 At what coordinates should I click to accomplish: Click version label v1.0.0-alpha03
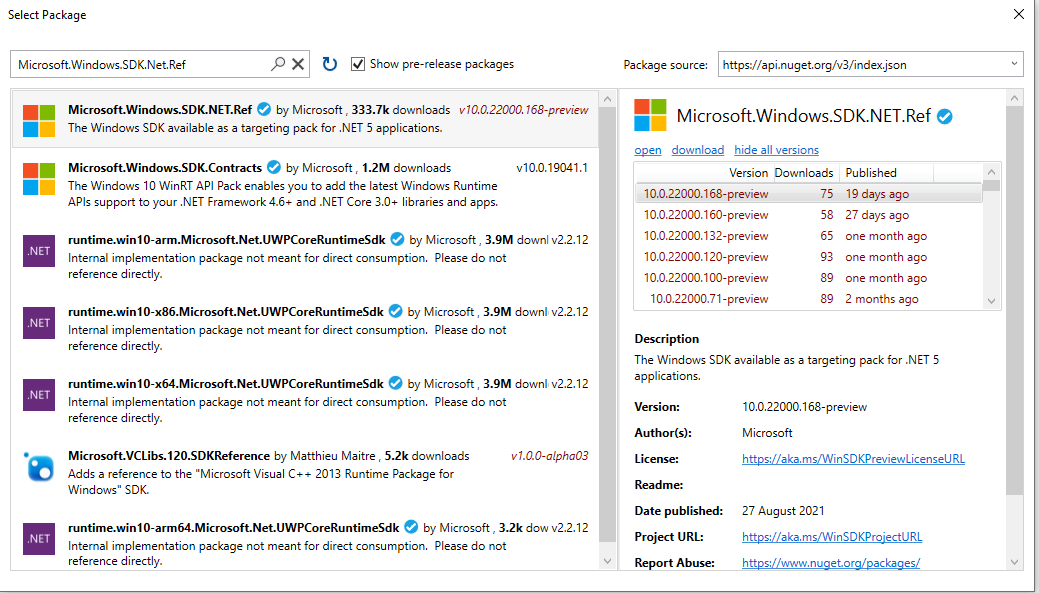point(549,456)
